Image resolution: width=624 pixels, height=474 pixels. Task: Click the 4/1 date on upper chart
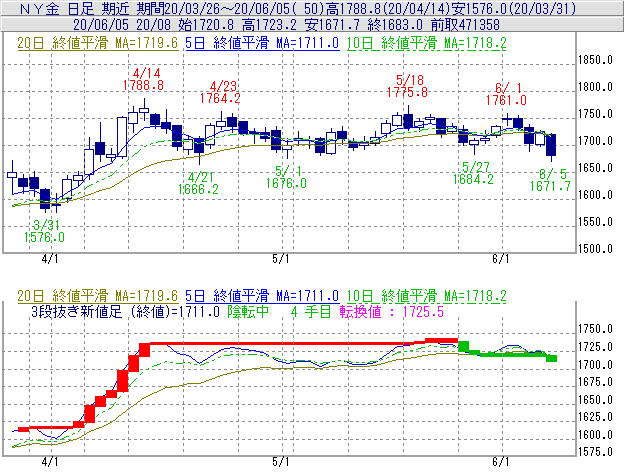pyautogui.click(x=50, y=259)
